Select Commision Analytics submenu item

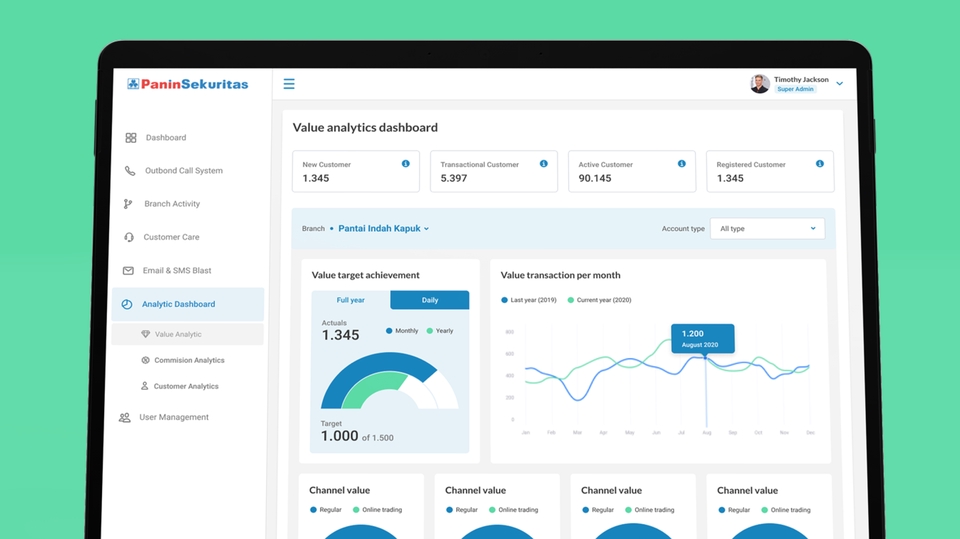[189, 360]
